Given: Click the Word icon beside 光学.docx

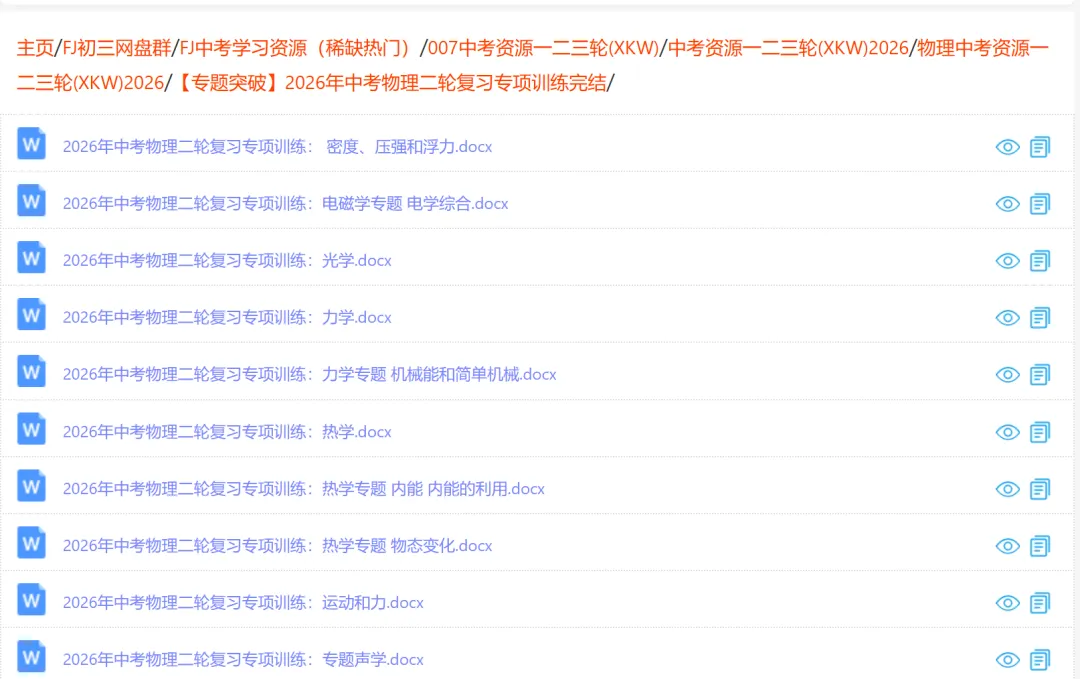Looking at the screenshot, I should [31, 258].
